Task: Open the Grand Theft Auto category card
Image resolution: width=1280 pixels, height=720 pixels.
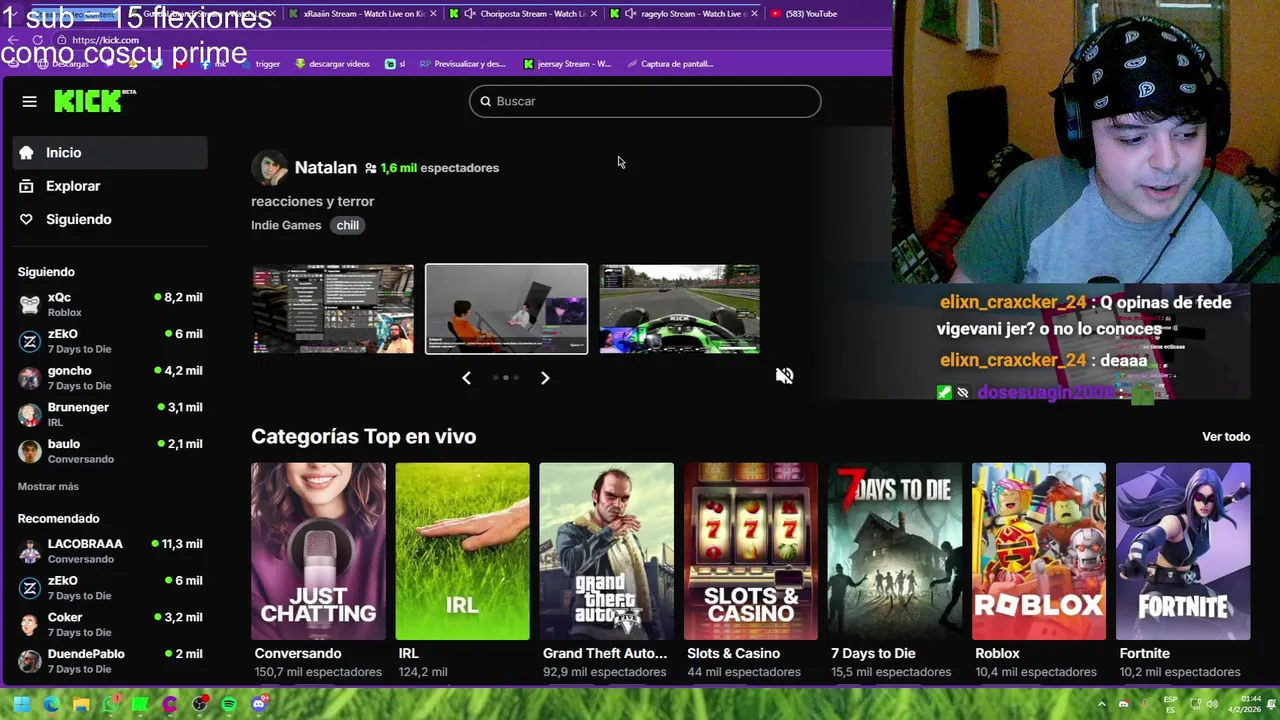Action: click(x=606, y=551)
